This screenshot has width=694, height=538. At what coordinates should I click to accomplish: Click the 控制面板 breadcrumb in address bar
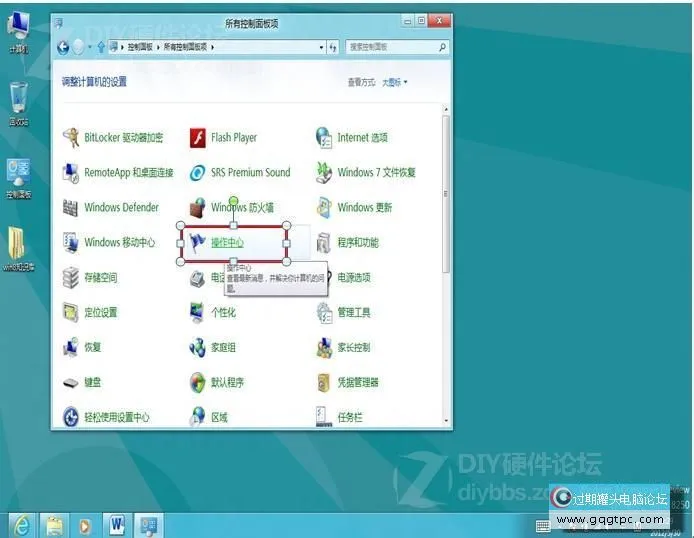click(139, 47)
